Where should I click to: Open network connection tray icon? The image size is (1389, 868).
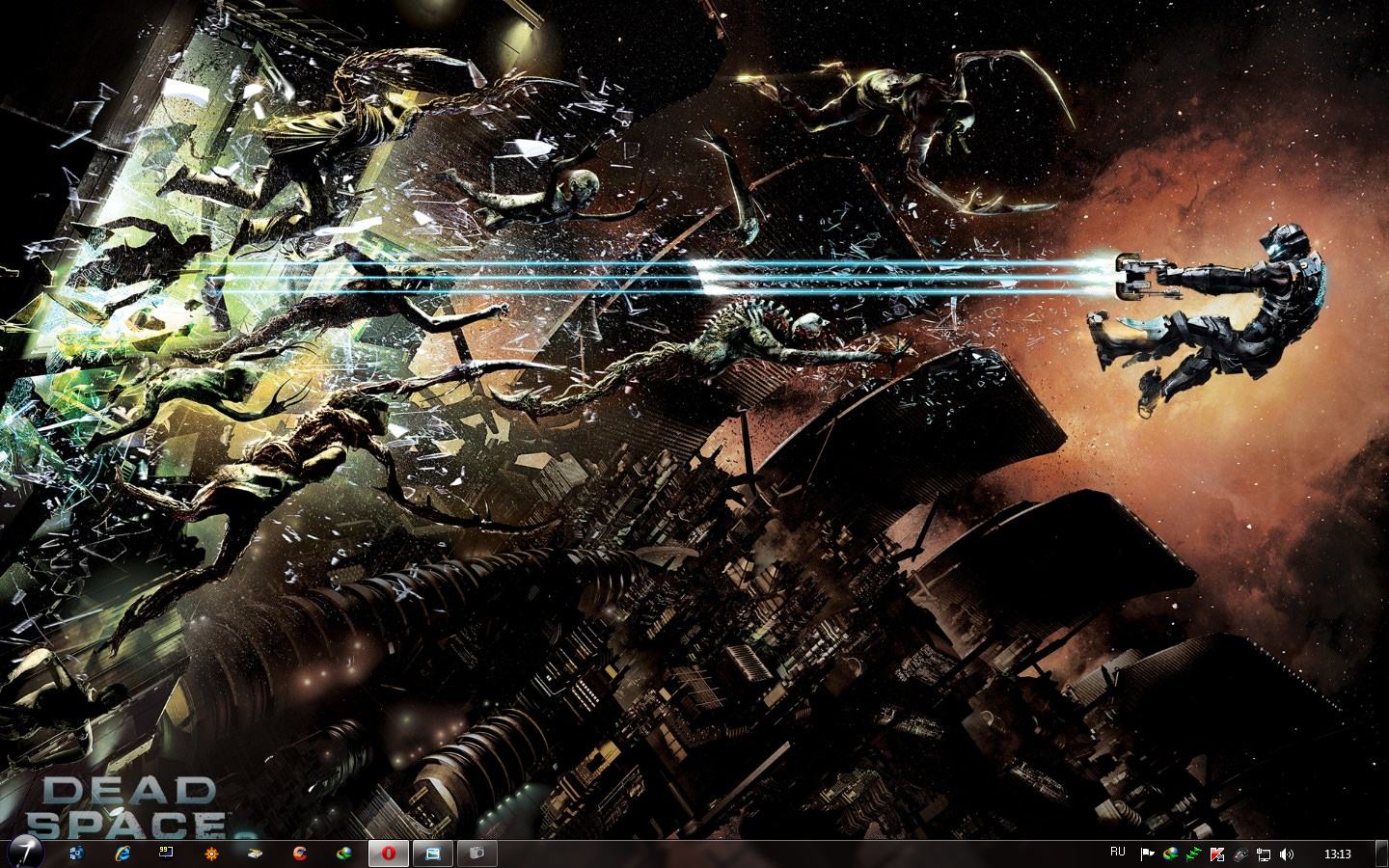tap(1264, 854)
